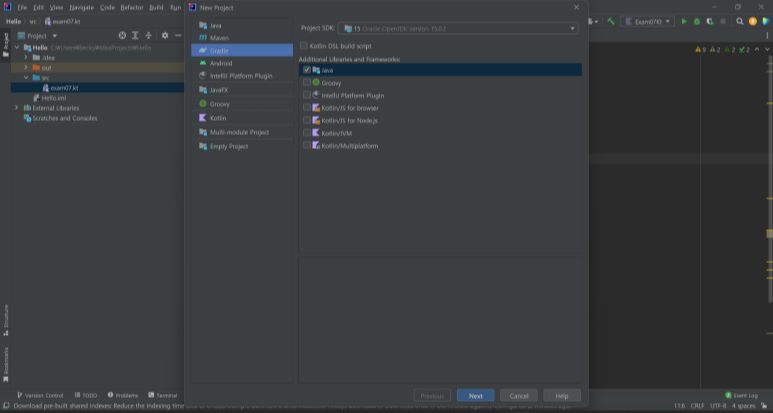Image resolution: width=773 pixels, height=413 pixels.
Task: Open Project panel settings gear
Action: pyautogui.click(x=165, y=35)
